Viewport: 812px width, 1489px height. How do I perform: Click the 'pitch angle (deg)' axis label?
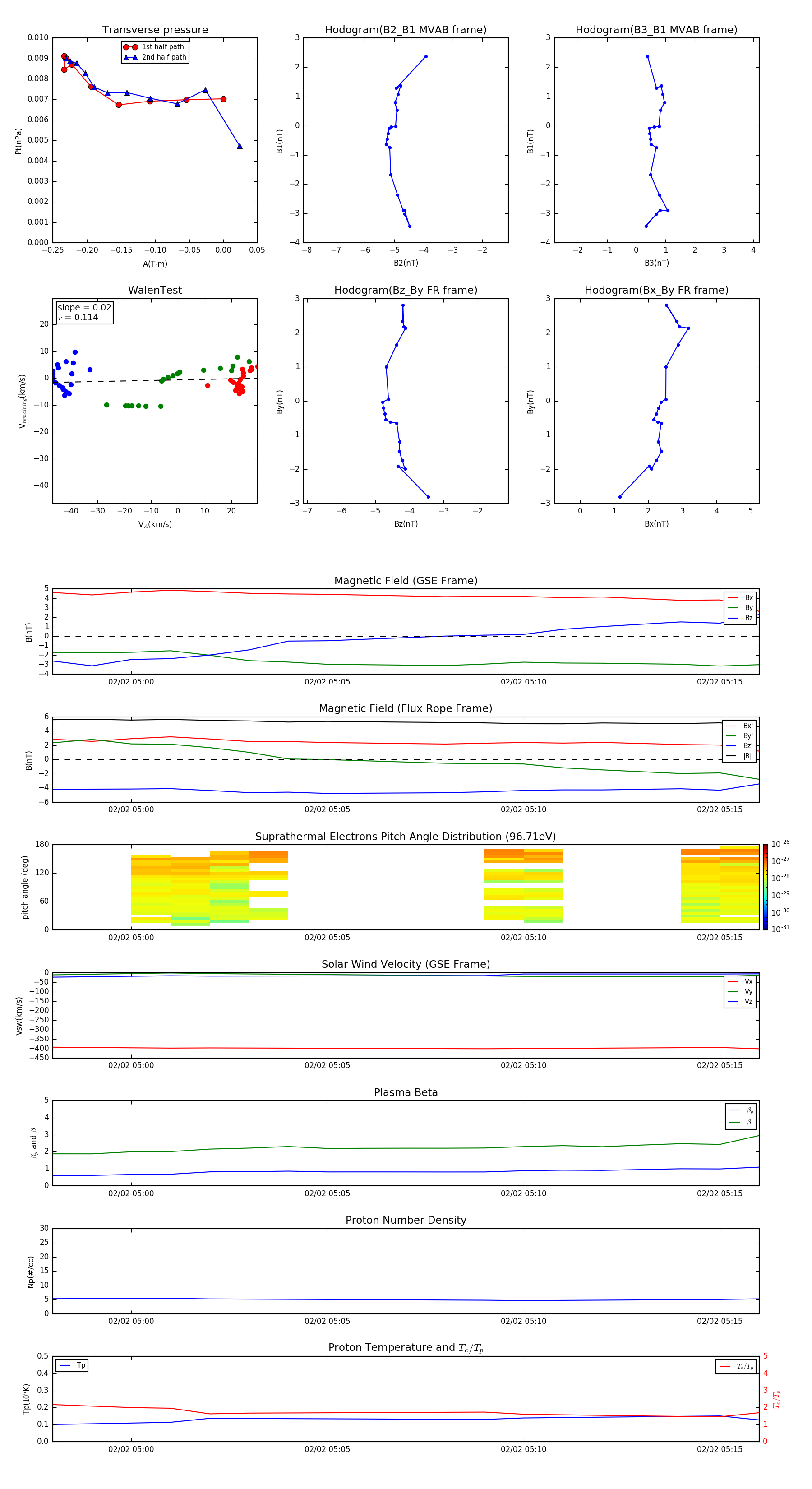coord(25,887)
